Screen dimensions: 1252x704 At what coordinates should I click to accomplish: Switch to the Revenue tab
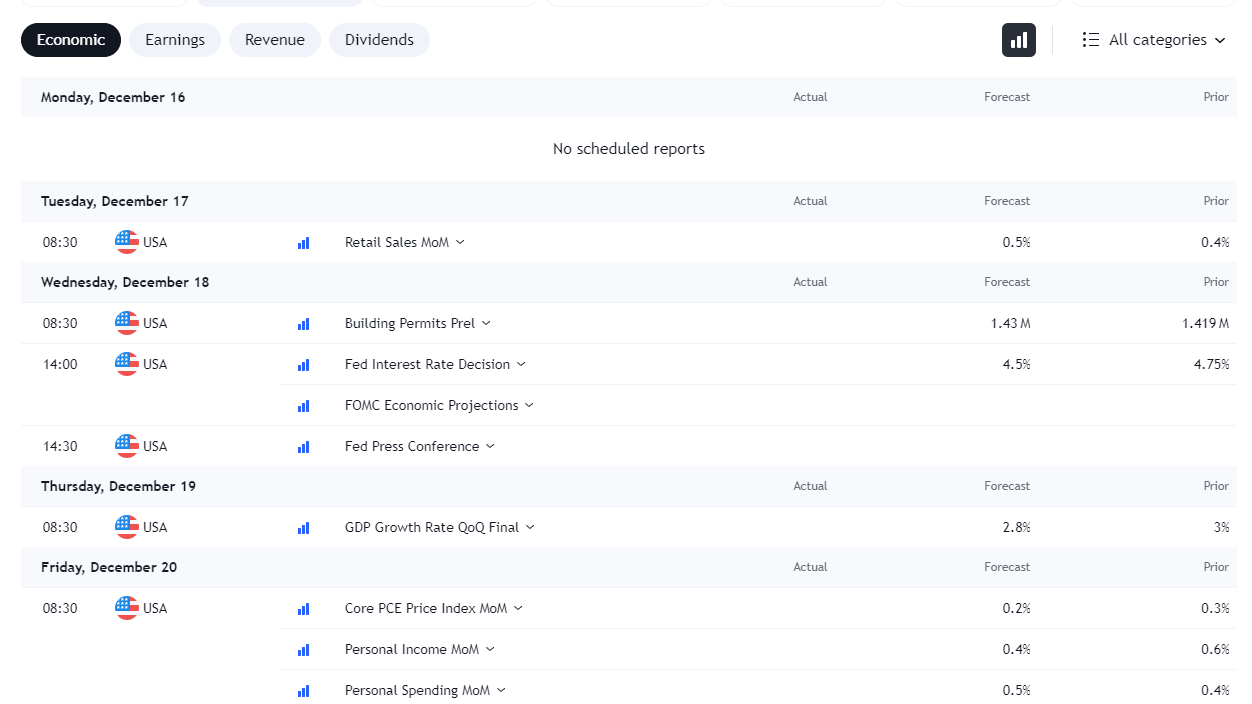coord(275,40)
